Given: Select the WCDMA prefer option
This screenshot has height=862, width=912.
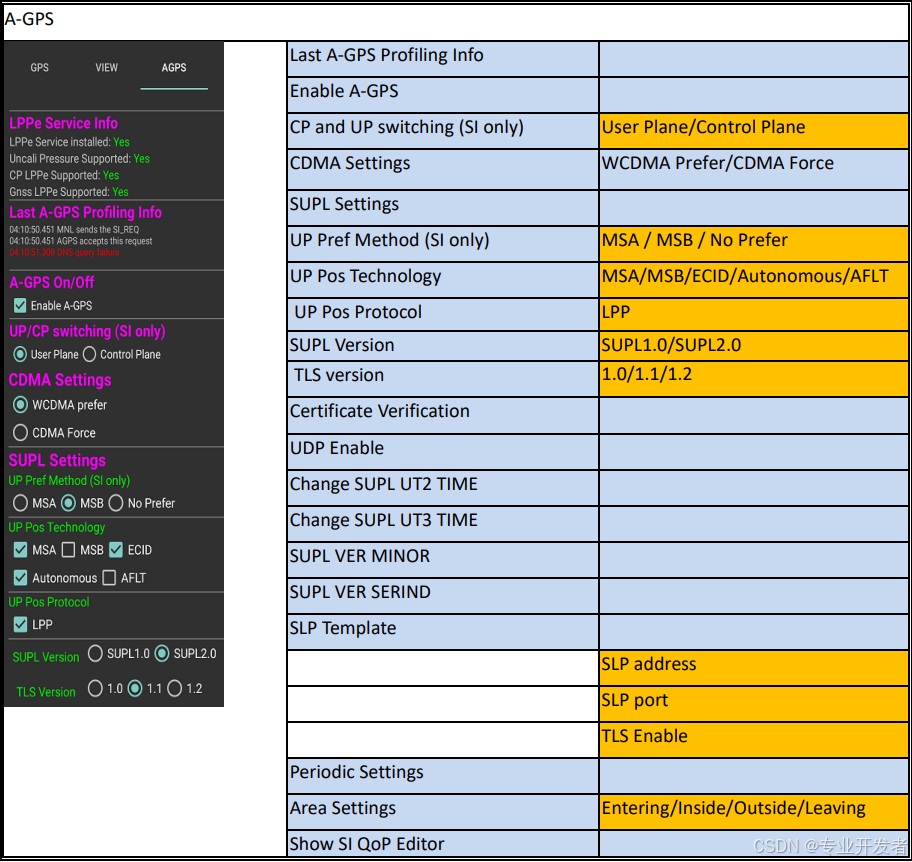Looking at the screenshot, I should tap(20, 405).
